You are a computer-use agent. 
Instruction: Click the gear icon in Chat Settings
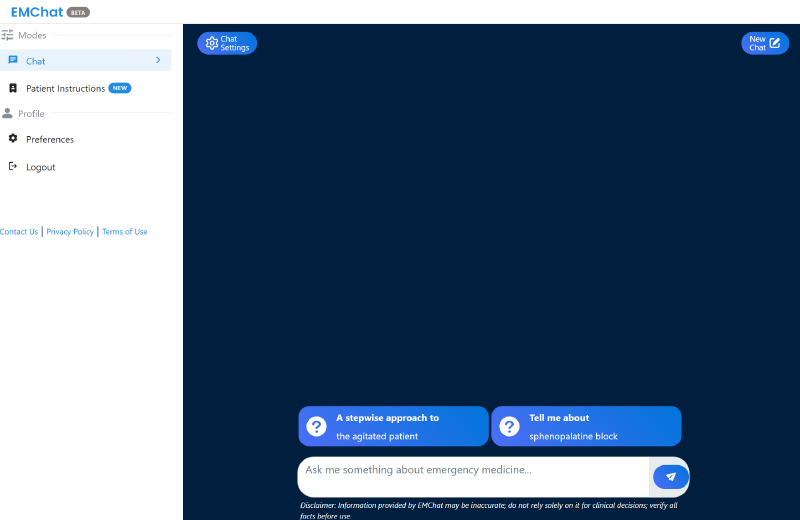click(212, 43)
